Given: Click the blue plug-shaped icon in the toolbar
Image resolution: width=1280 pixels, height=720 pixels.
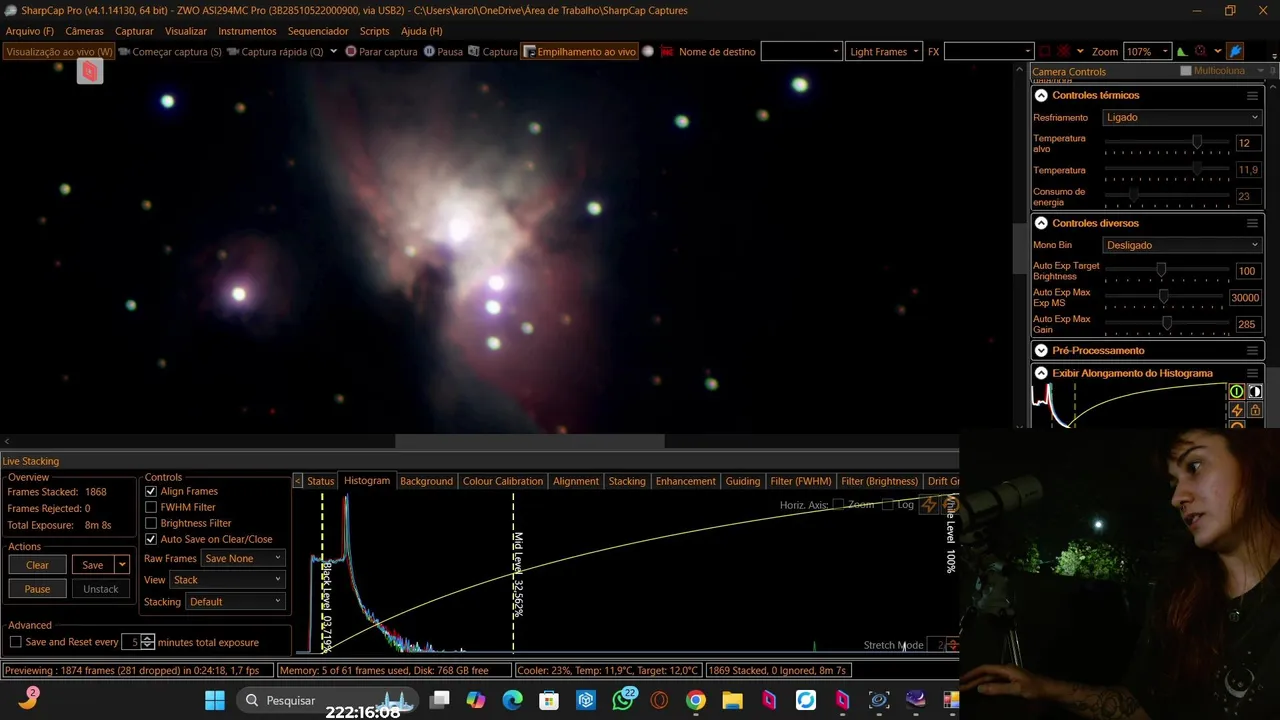Looking at the screenshot, I should (x=1236, y=51).
